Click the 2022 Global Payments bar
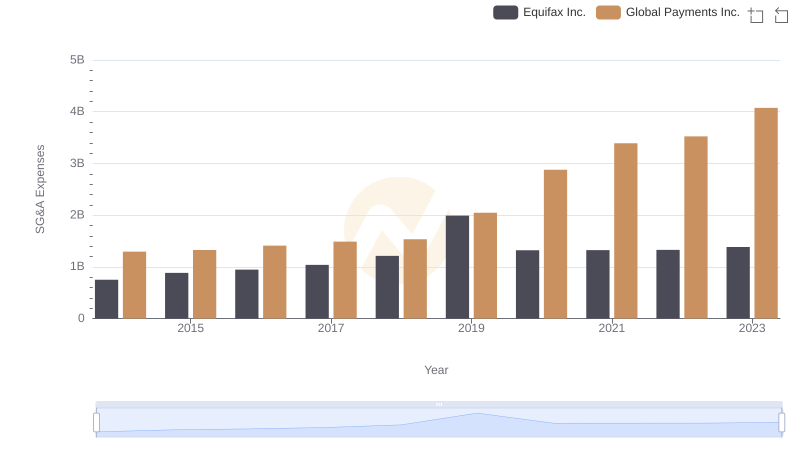The height and width of the screenshot is (461, 800). click(x=696, y=227)
